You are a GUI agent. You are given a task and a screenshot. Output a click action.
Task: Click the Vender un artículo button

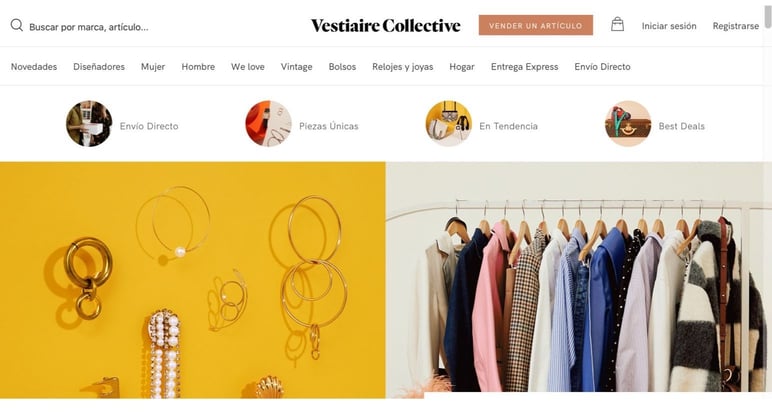point(536,25)
